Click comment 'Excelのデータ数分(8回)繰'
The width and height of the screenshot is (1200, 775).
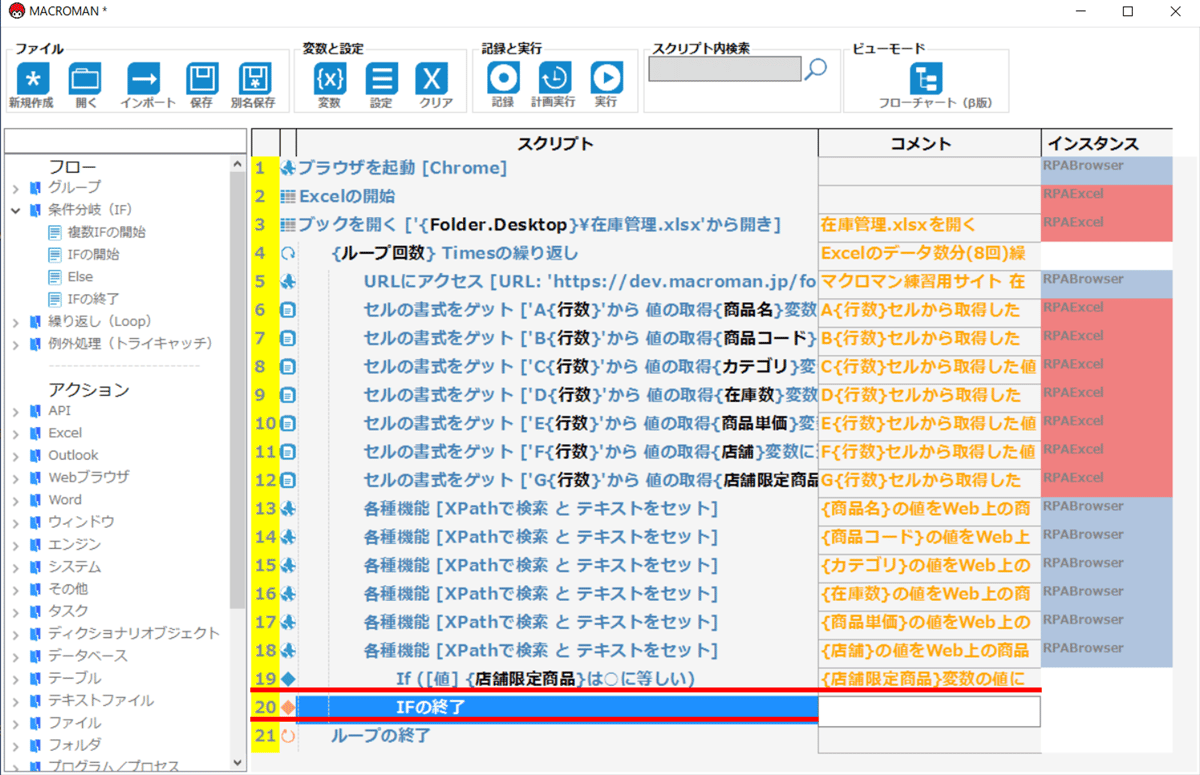[923, 253]
